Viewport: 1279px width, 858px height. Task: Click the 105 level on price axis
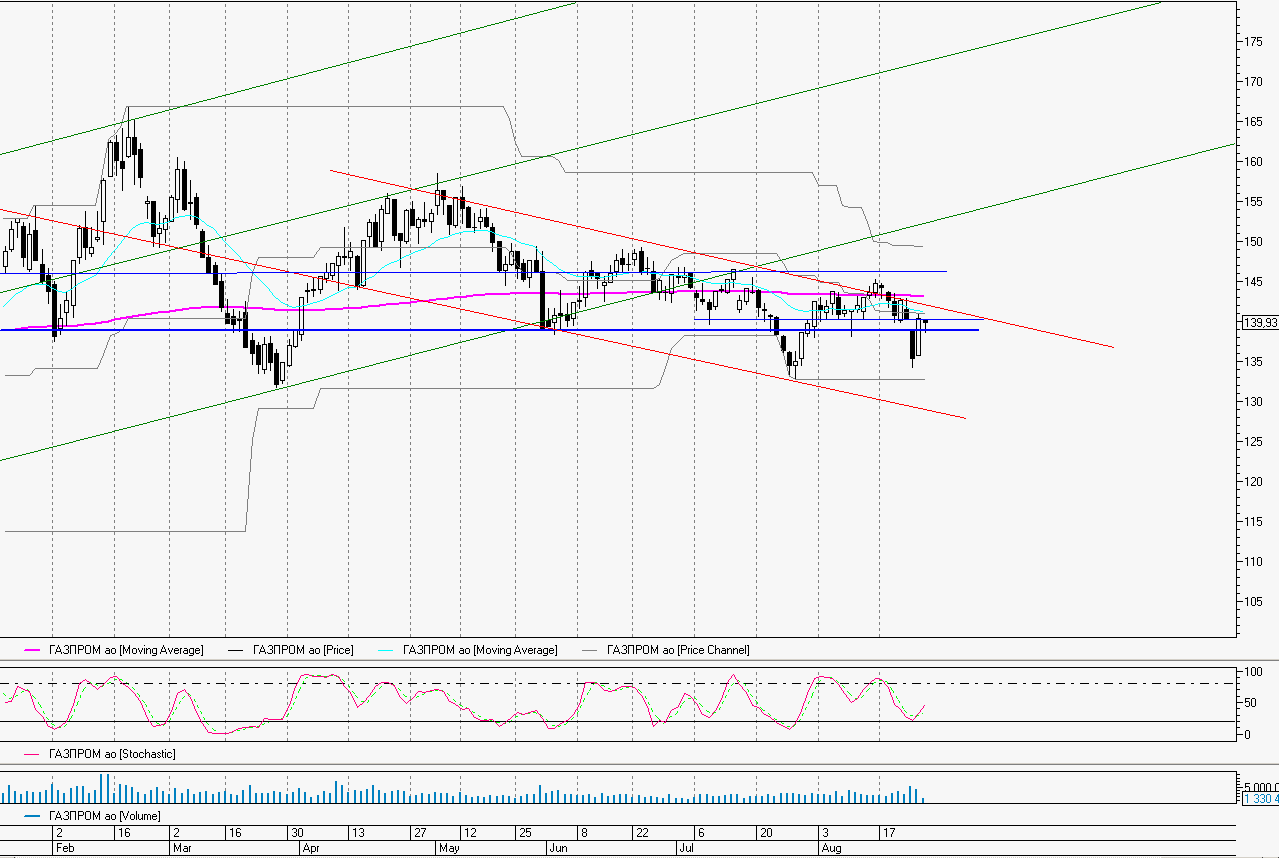click(1252, 601)
